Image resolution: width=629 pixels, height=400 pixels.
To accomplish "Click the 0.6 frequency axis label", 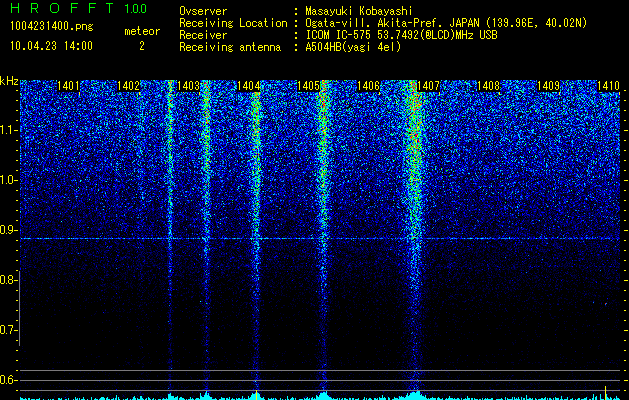I will click(x=8, y=380).
